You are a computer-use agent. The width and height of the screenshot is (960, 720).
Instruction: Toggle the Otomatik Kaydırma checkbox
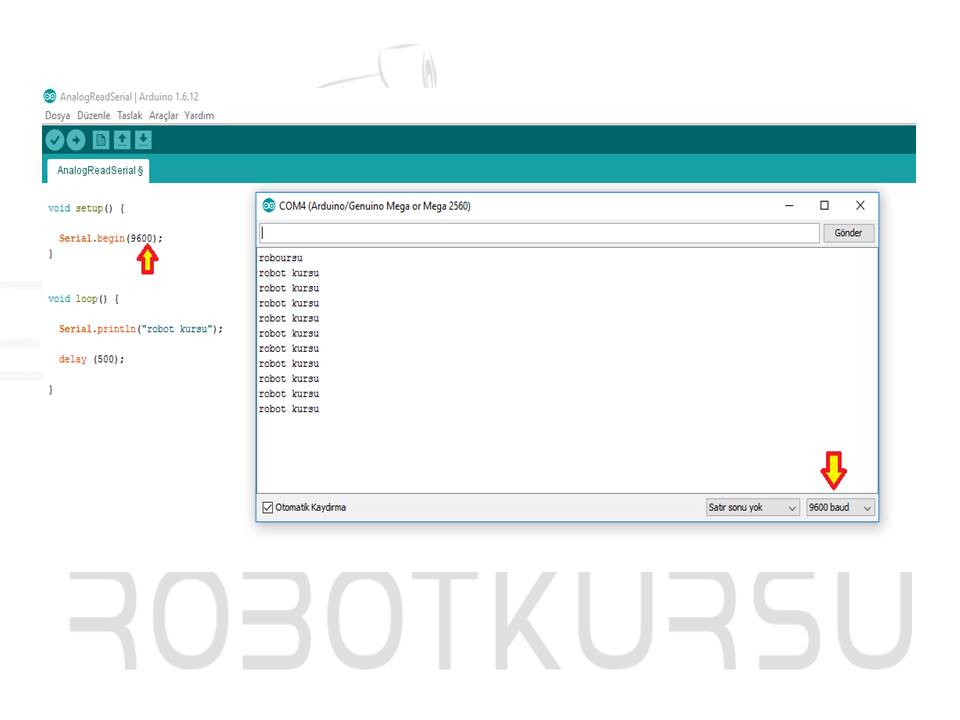pyautogui.click(x=267, y=508)
